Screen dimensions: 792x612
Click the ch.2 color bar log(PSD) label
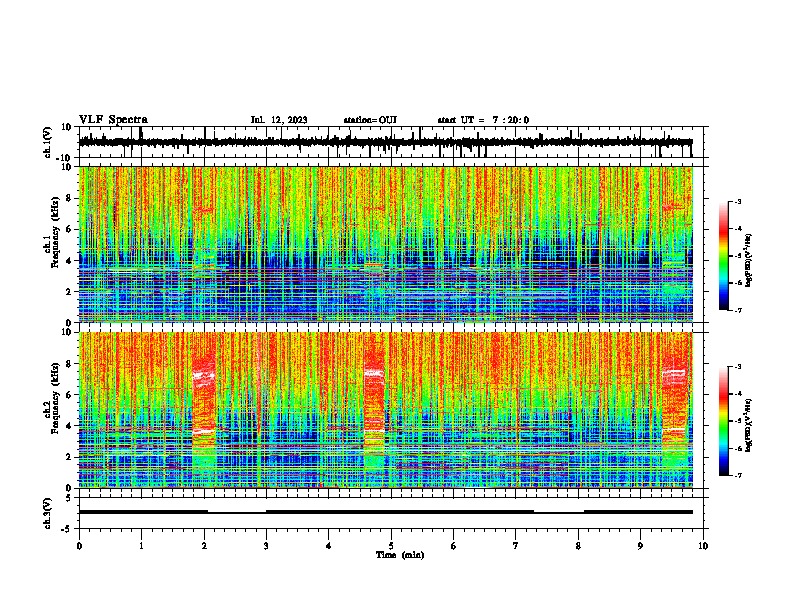point(749,425)
